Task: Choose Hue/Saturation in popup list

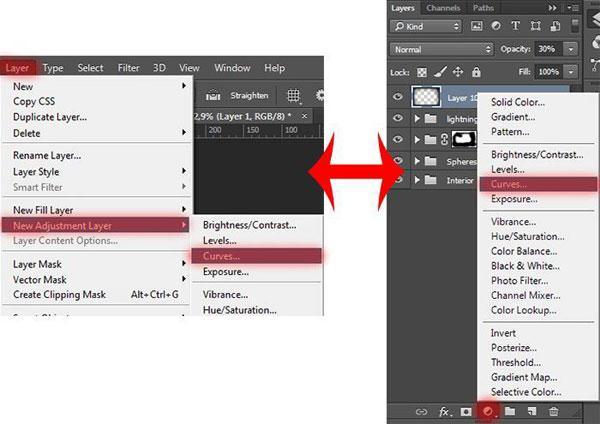Action: (527, 236)
